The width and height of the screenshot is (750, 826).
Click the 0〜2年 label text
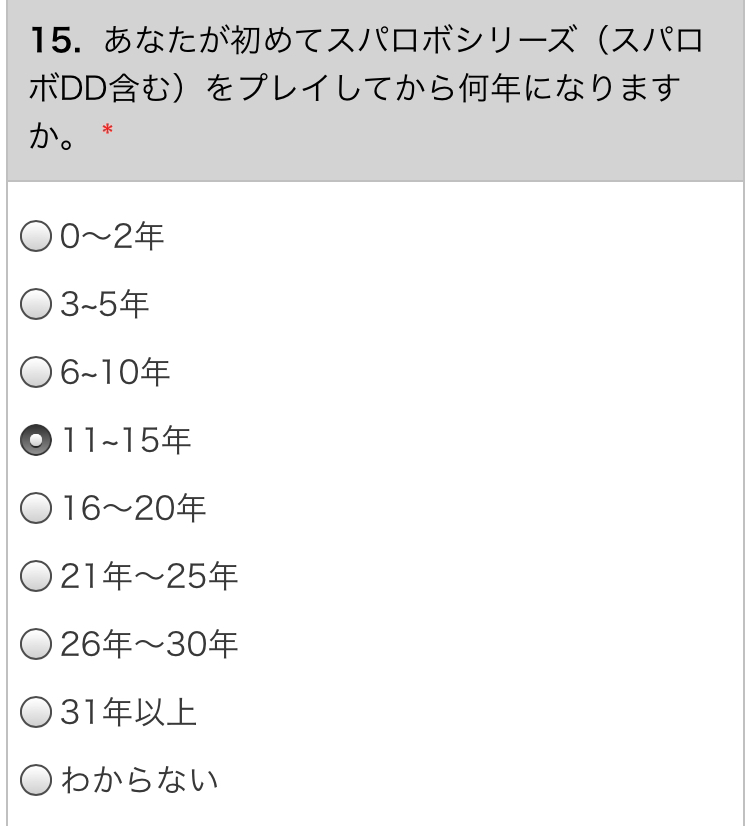(112, 236)
